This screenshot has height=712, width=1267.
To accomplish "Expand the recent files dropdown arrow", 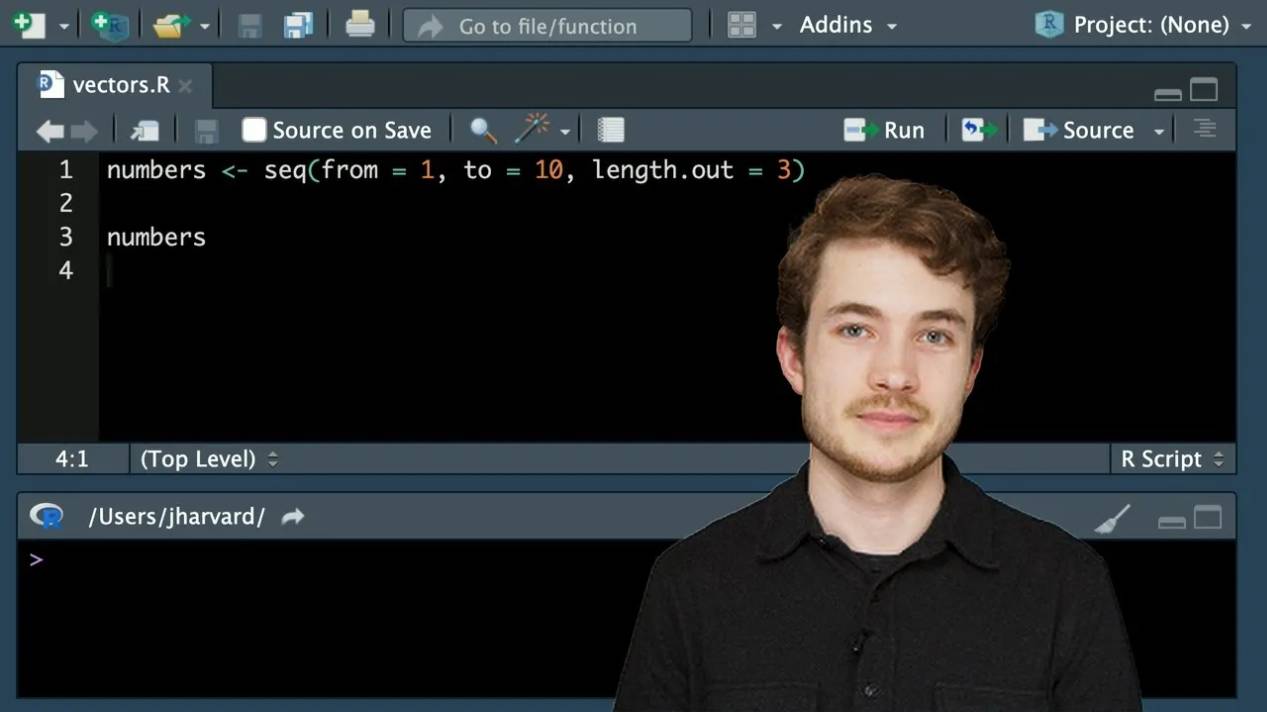I will coord(205,26).
